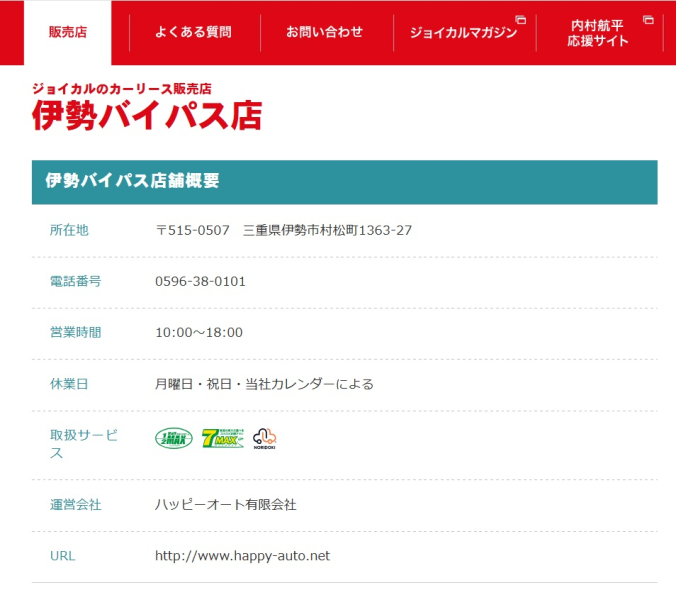Click the 取扱サービス row label

point(84,444)
